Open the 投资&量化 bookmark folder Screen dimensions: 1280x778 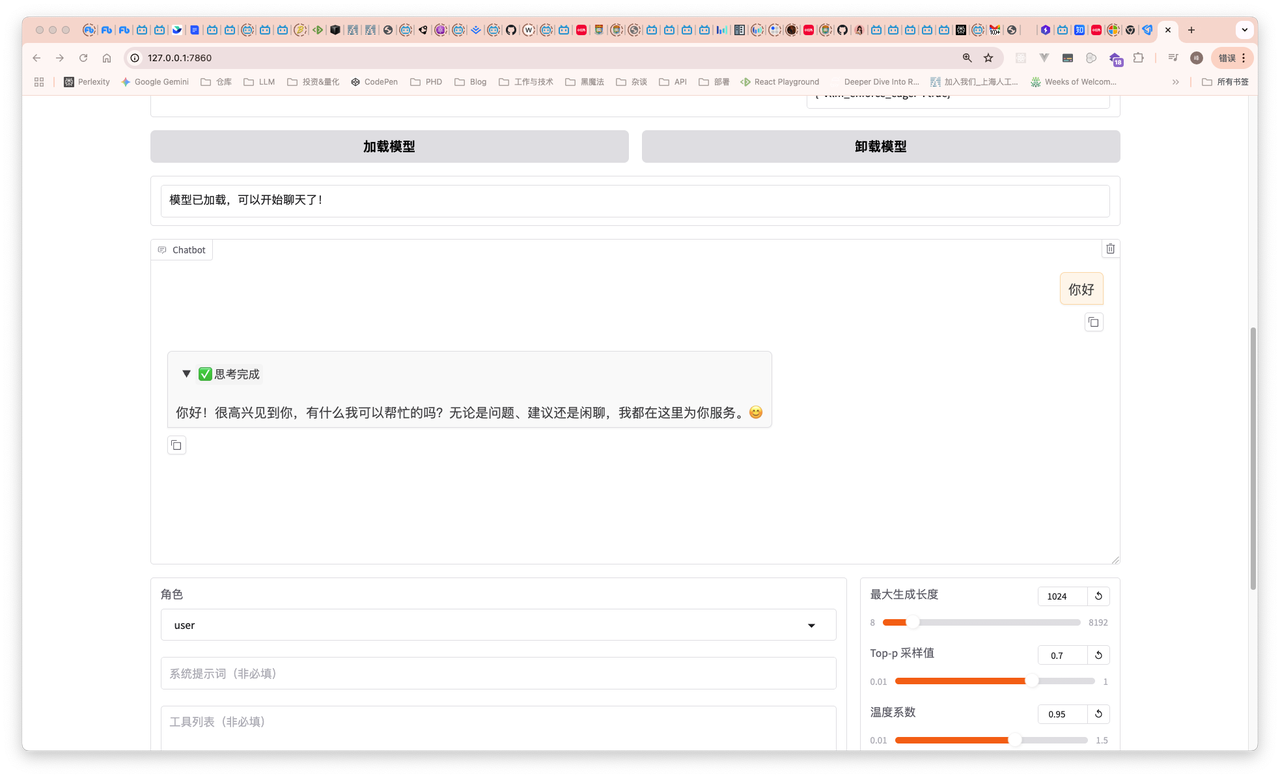point(313,82)
